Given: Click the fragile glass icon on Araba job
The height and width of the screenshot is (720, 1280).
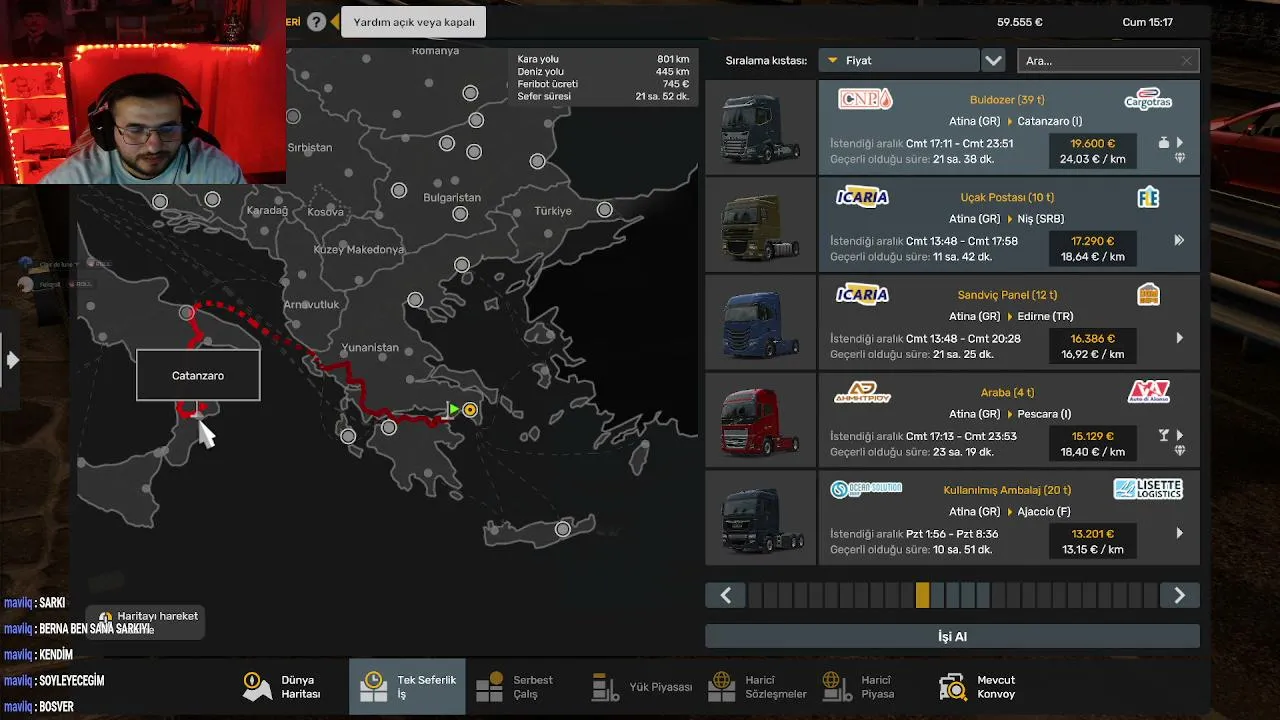Looking at the screenshot, I should pos(1163,435).
